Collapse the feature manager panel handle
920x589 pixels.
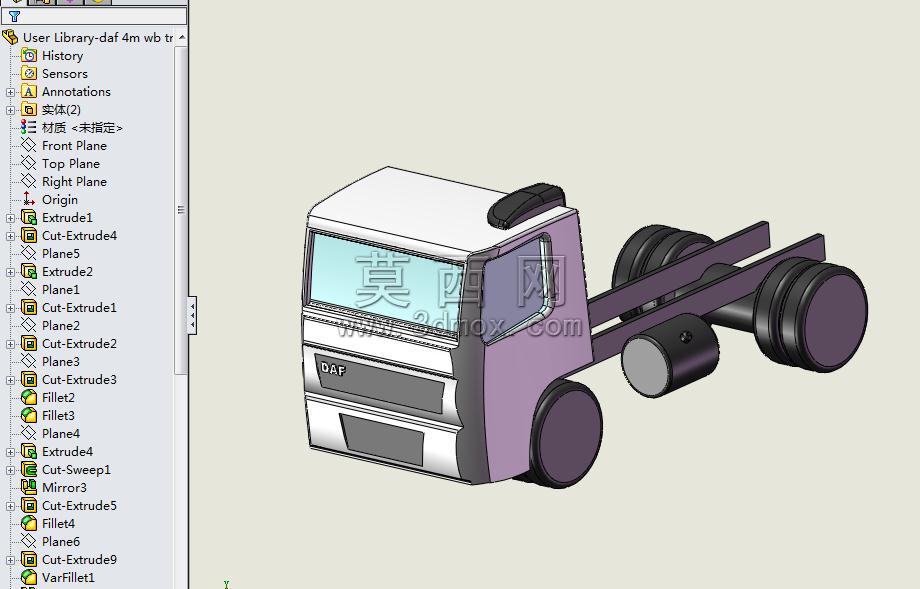192,316
